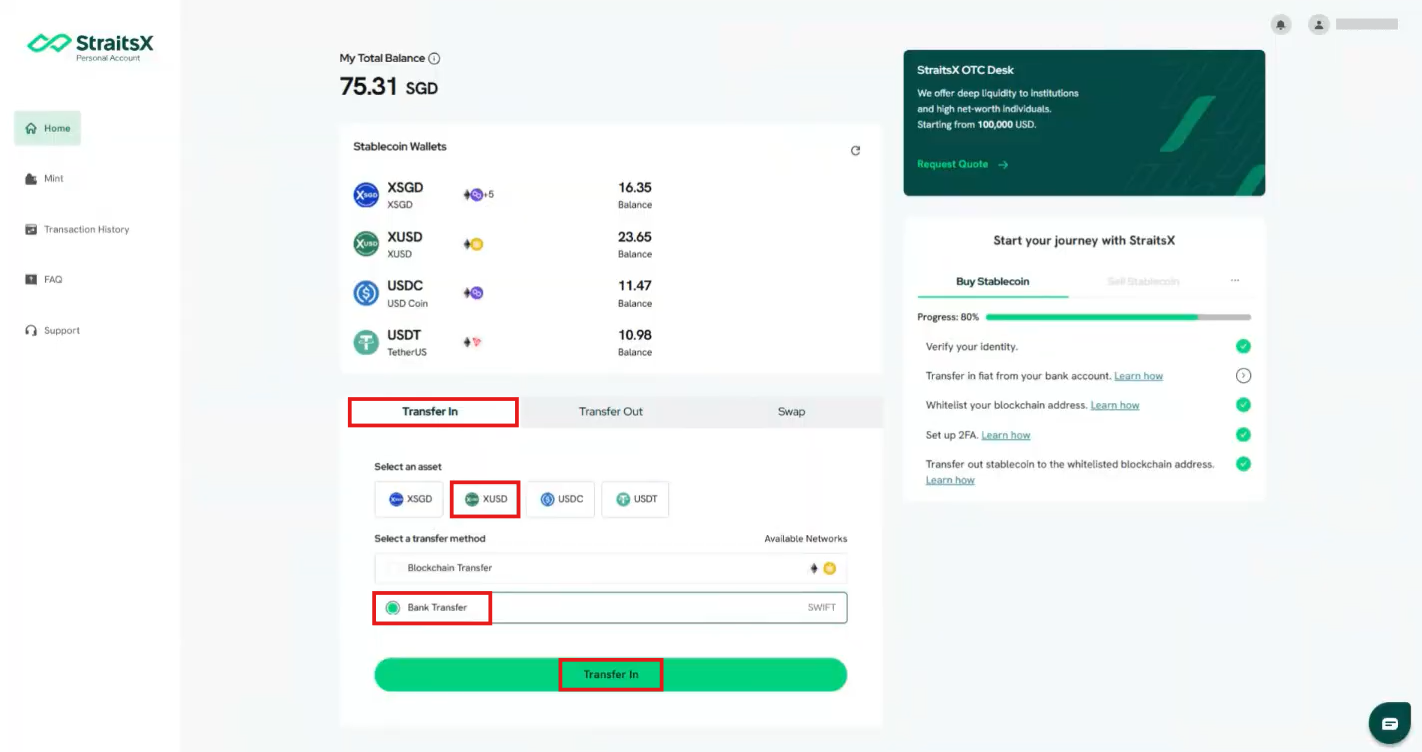The width and height of the screenshot is (1422, 752).
Task: Choose Bank Transfer method
Action: pyautogui.click(x=611, y=607)
